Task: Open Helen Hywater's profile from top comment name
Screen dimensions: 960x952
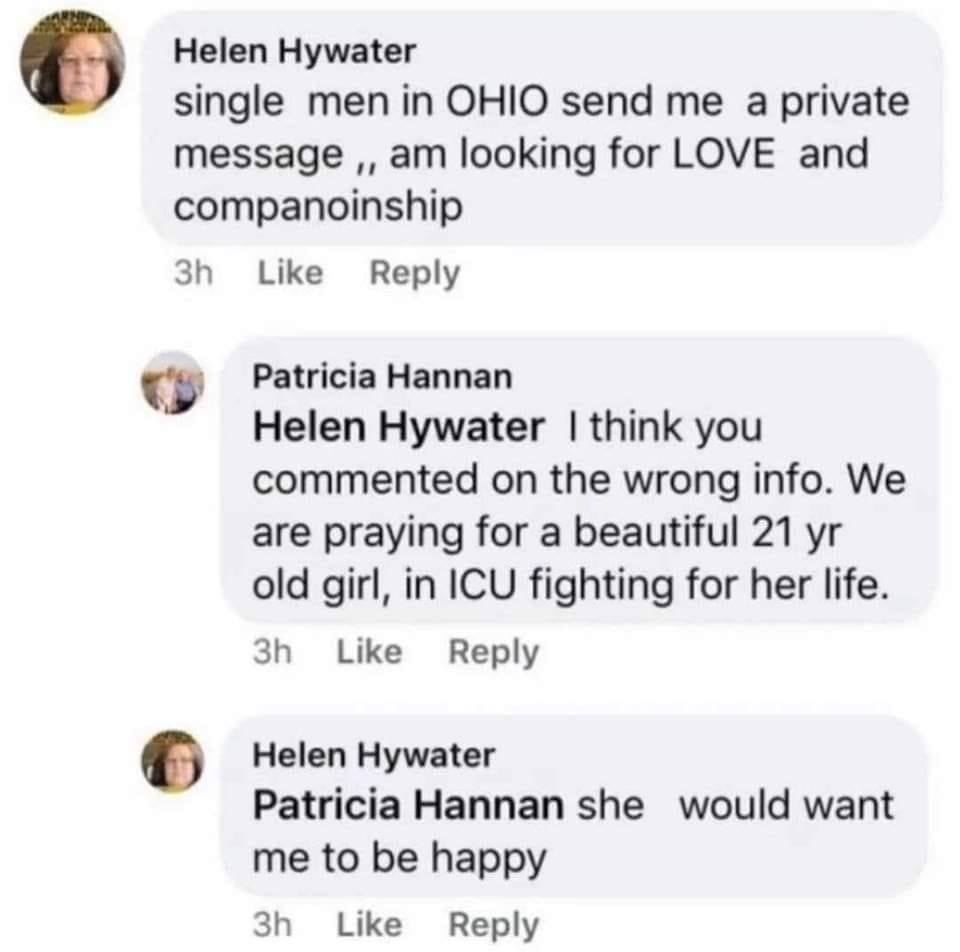Action: point(294,54)
